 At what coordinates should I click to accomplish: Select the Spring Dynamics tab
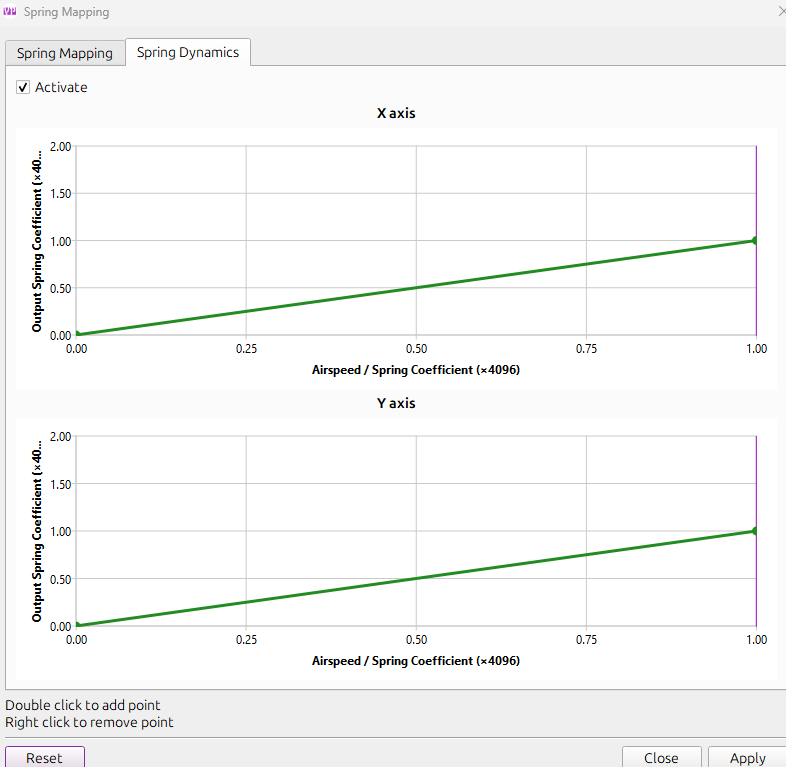188,52
